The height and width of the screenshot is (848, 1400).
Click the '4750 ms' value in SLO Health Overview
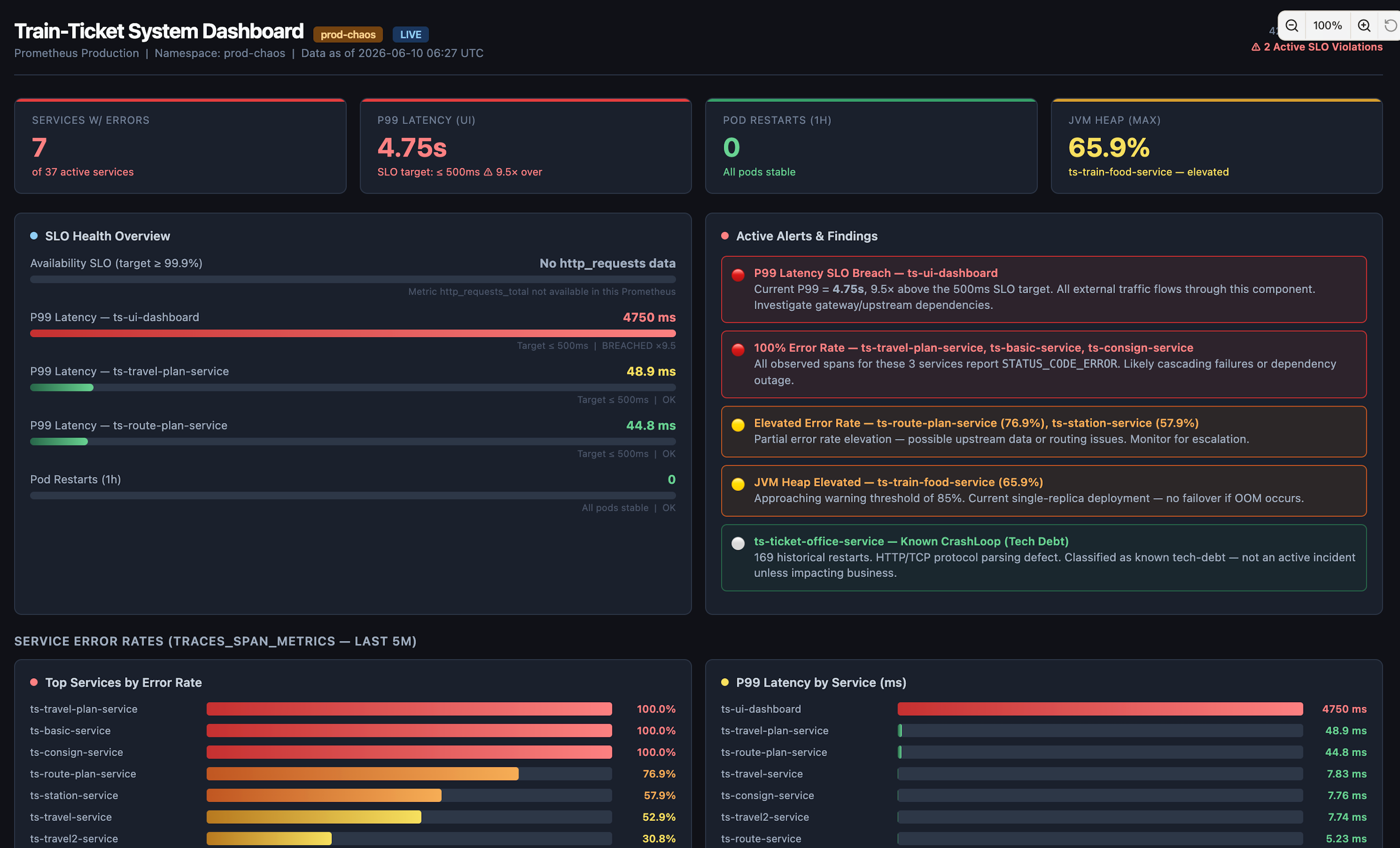point(649,317)
